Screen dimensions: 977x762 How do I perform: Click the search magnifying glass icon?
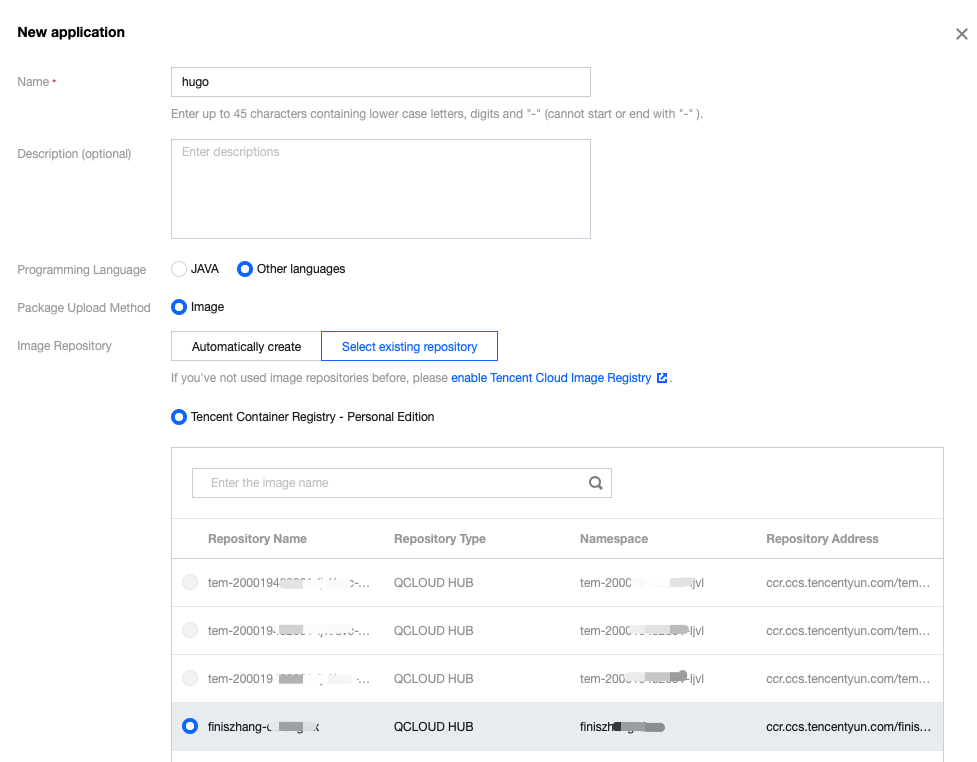pos(596,482)
